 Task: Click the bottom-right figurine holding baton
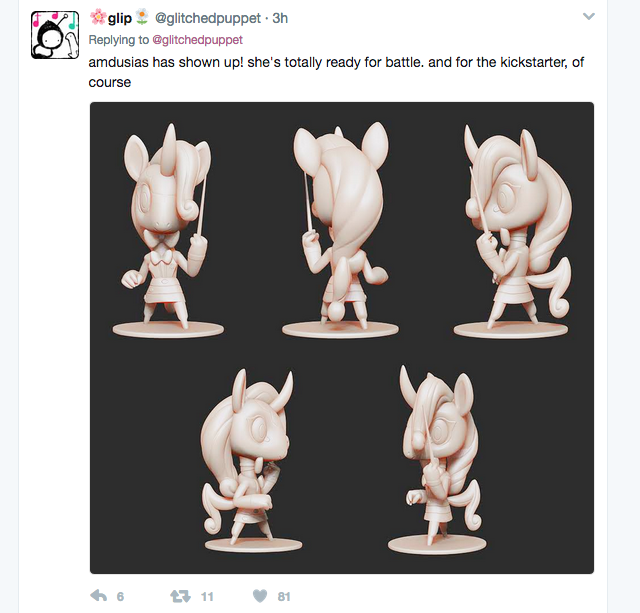point(438,459)
